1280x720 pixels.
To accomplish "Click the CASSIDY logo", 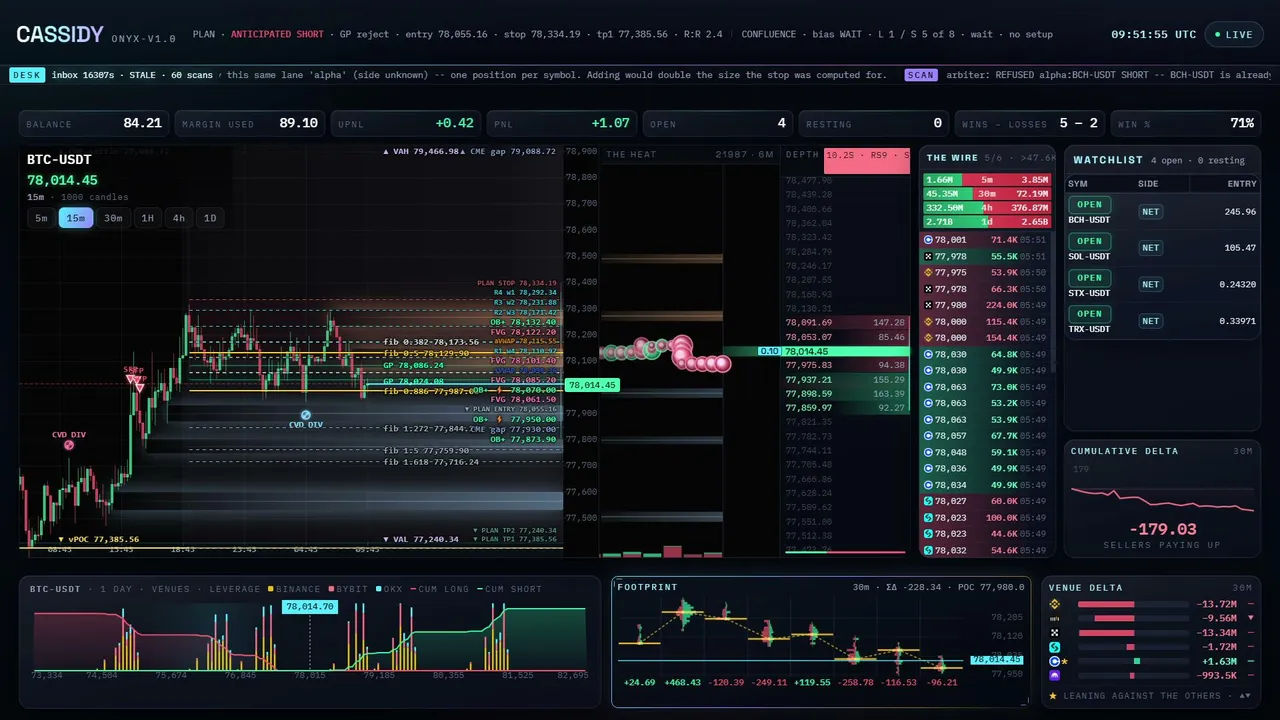I will [x=60, y=34].
